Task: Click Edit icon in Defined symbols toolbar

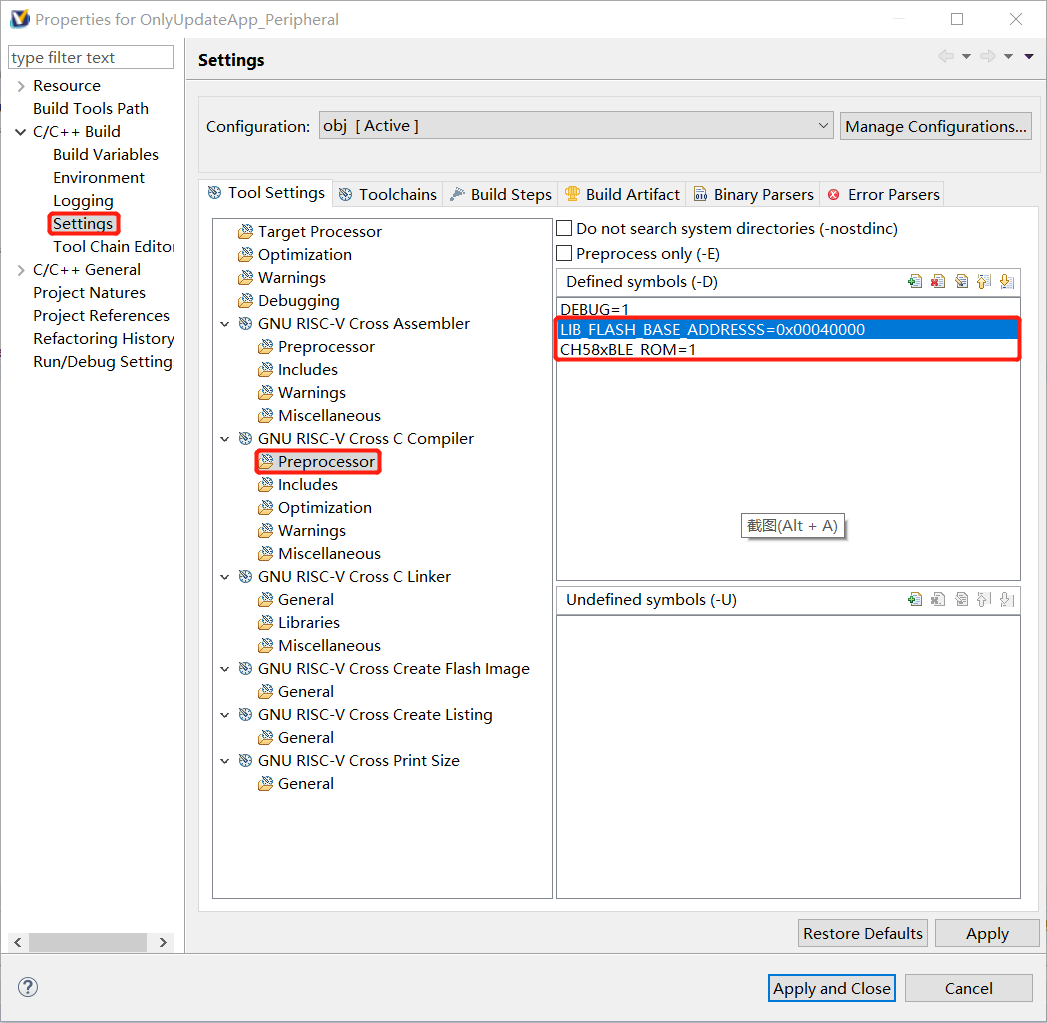Action: (x=961, y=282)
